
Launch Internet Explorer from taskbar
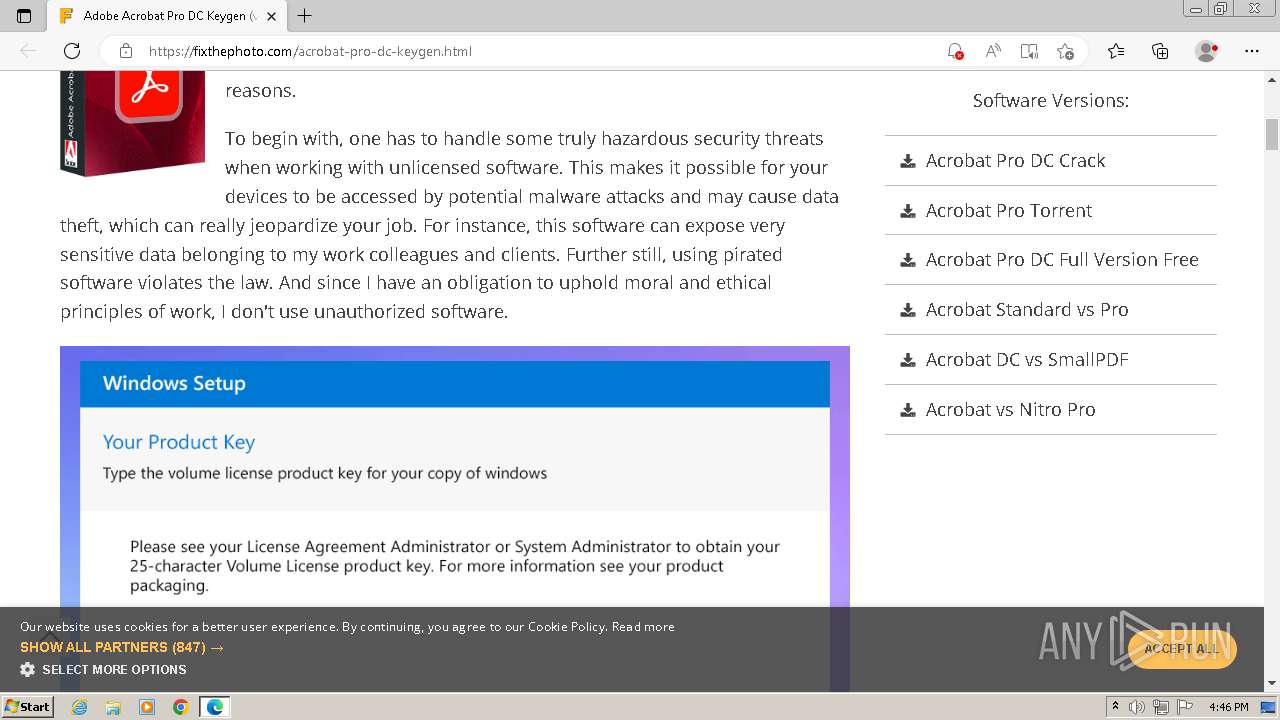pyautogui.click(x=80, y=707)
